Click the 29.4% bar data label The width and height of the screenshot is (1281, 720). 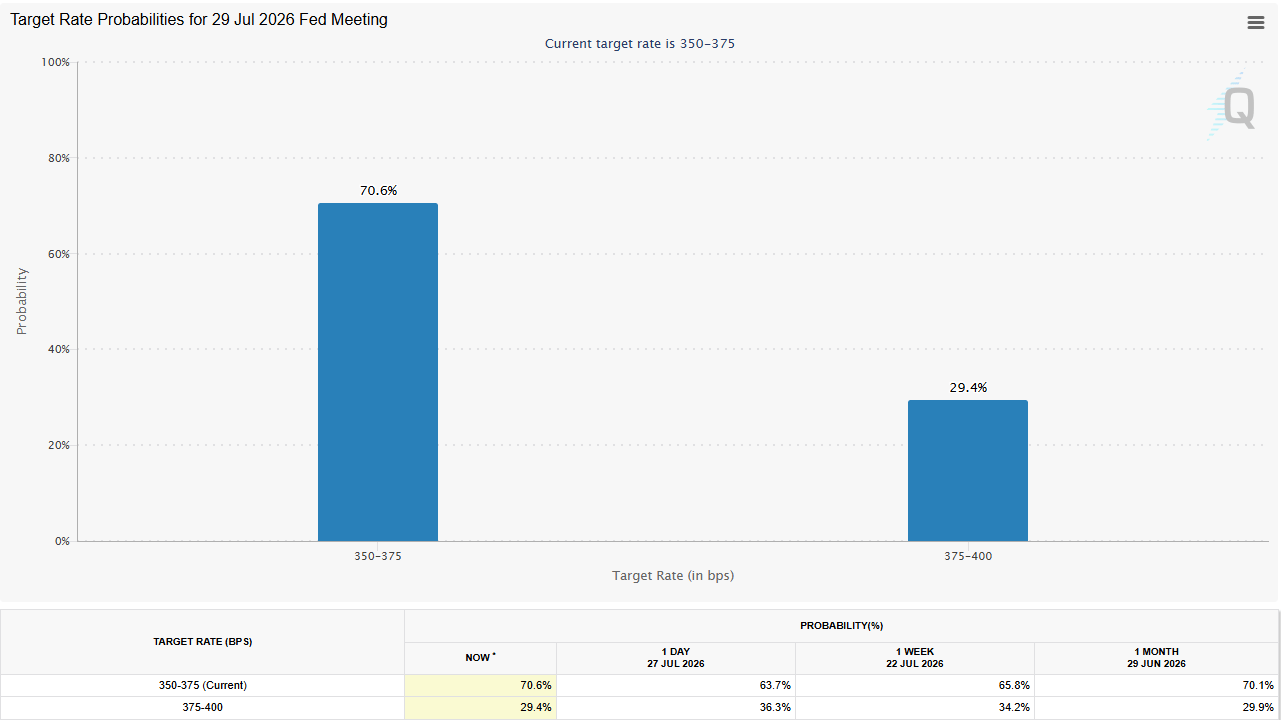968,387
